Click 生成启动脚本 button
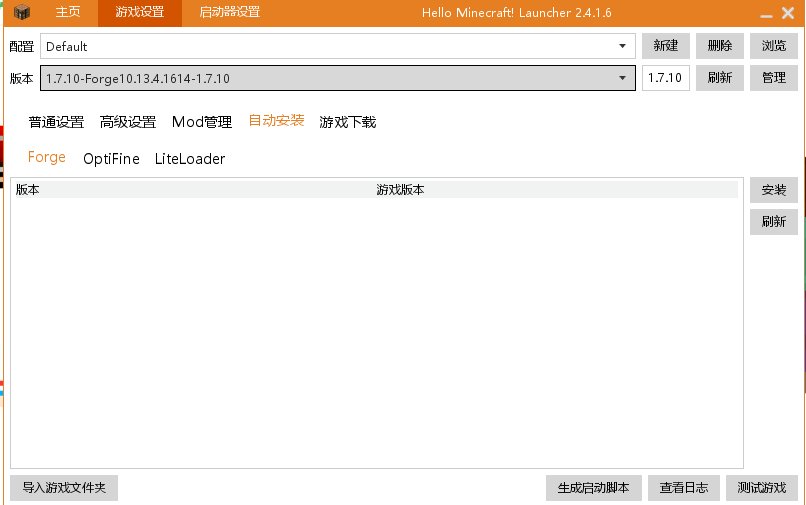Viewport: 806px width, 505px height. pyautogui.click(x=594, y=488)
